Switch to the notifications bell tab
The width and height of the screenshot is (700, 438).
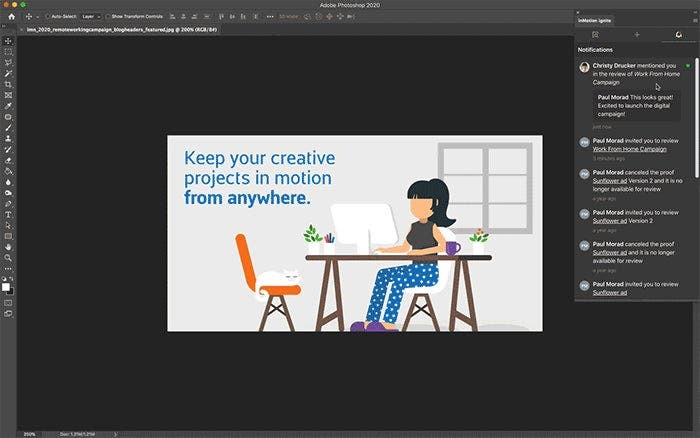click(679, 34)
